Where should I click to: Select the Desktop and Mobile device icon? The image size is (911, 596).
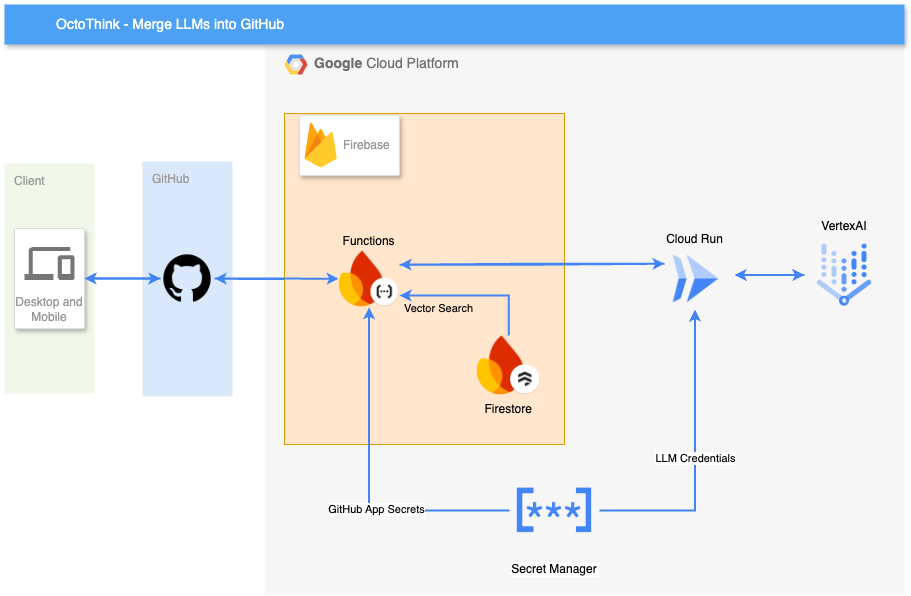tap(49, 264)
